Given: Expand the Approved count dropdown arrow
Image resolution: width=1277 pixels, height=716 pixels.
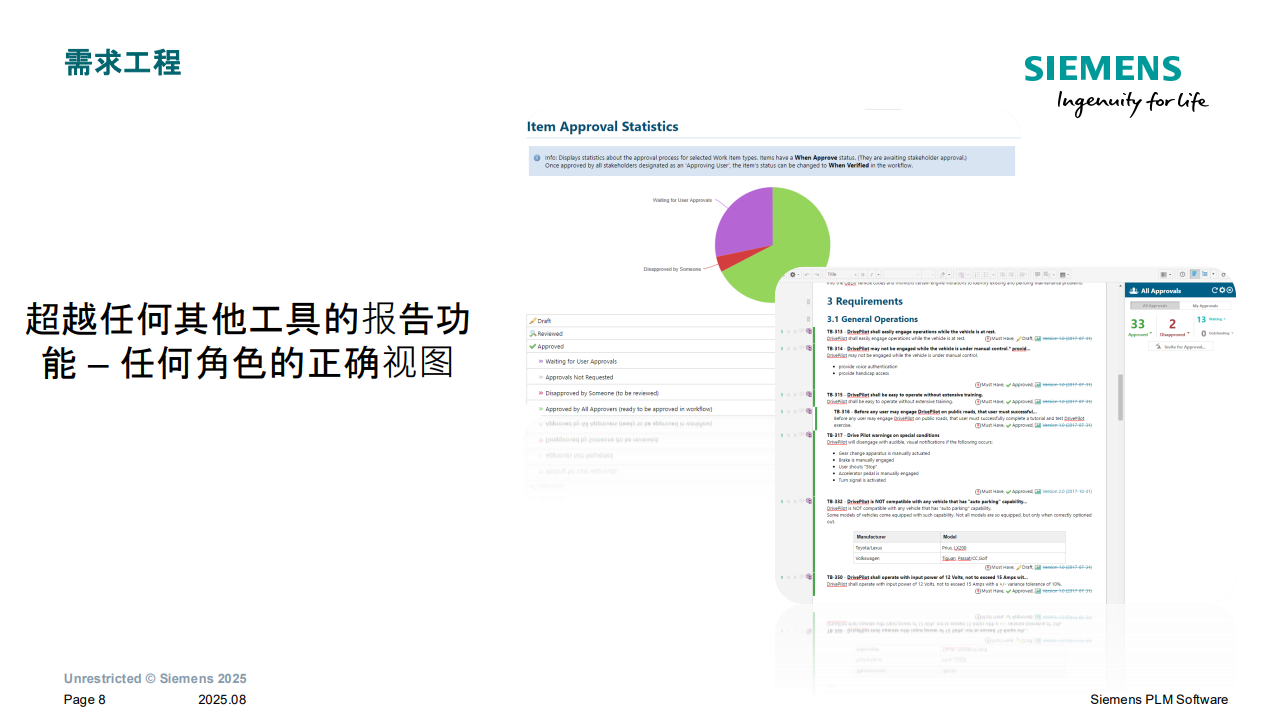Looking at the screenshot, I should 1151,334.
